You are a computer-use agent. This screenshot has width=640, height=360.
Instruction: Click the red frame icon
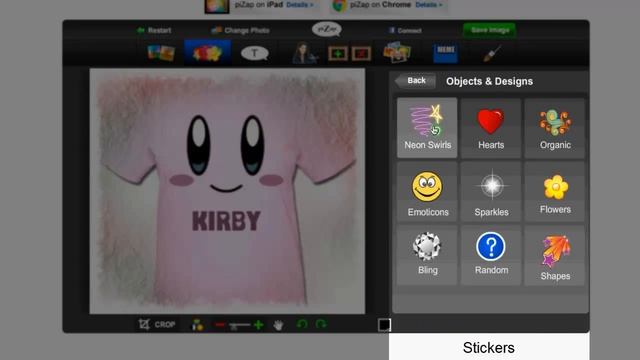tap(361, 53)
